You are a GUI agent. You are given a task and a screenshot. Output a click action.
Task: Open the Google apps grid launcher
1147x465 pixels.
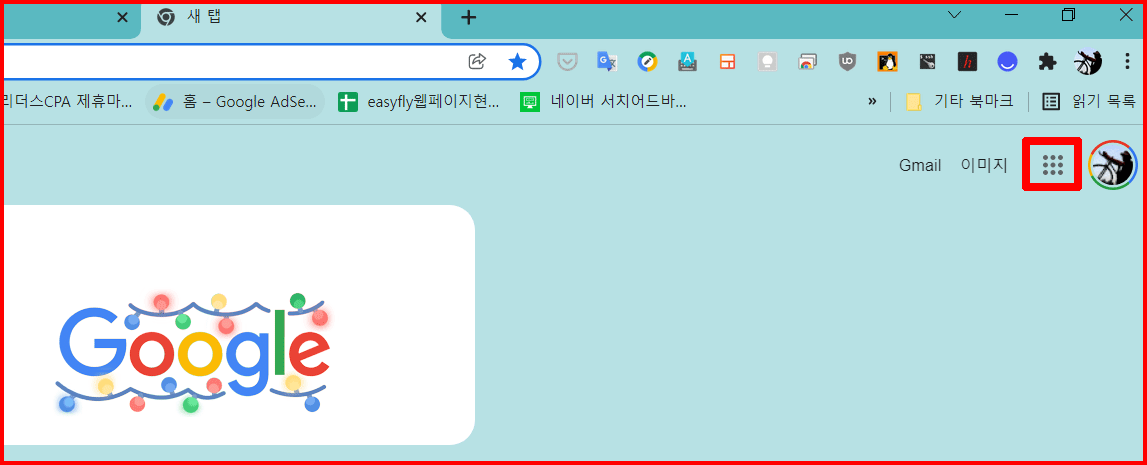click(1052, 165)
